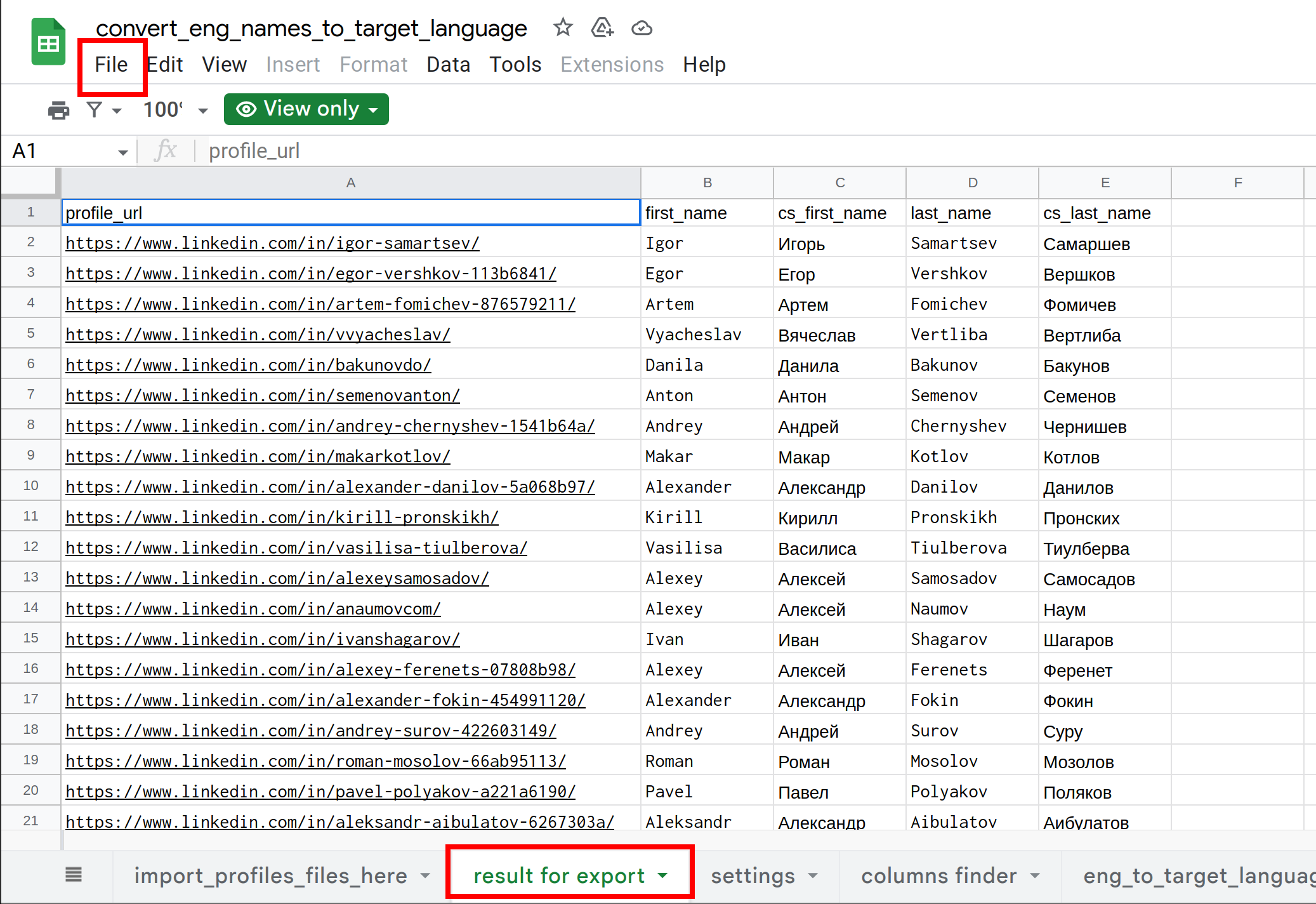Click the Google Sheets home icon

coord(48,43)
